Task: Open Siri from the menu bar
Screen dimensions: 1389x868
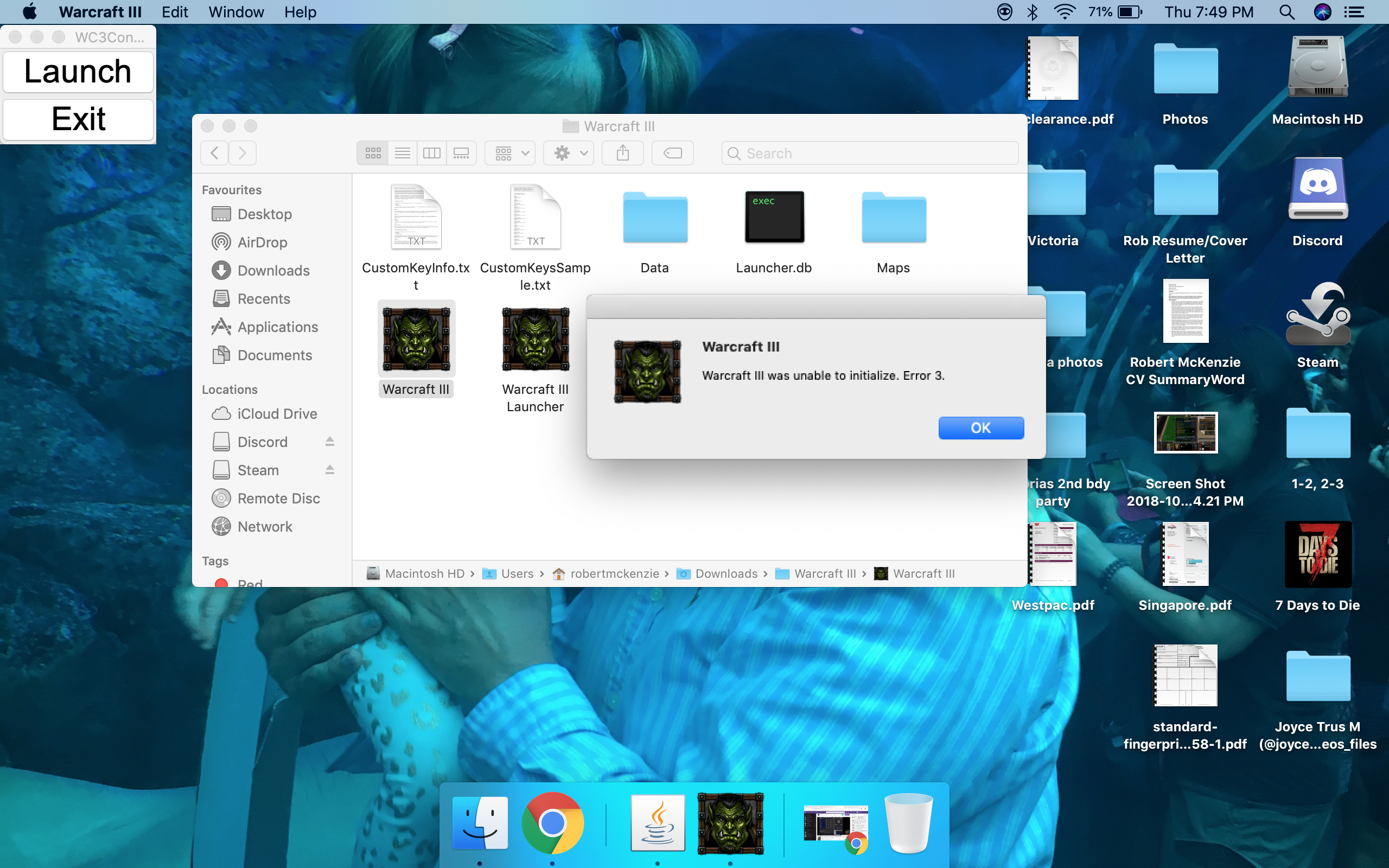Action: 1322,11
